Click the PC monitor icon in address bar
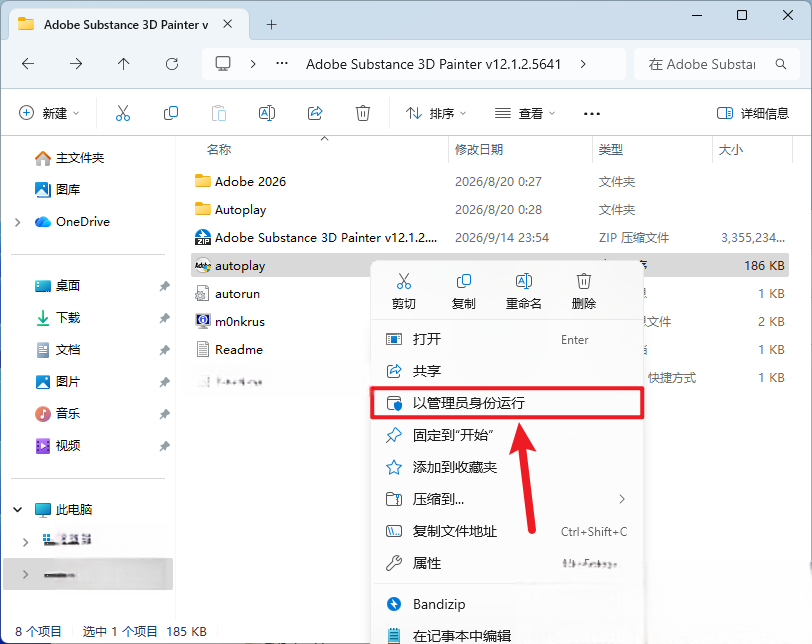Viewport: 812px width, 644px height. click(x=223, y=64)
